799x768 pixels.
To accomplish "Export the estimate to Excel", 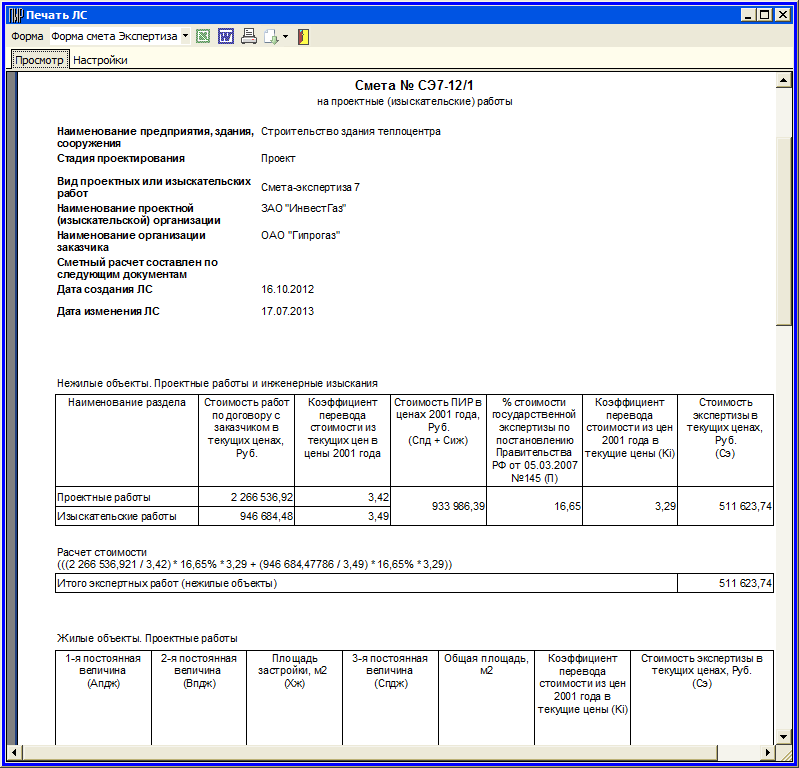I will pos(204,37).
